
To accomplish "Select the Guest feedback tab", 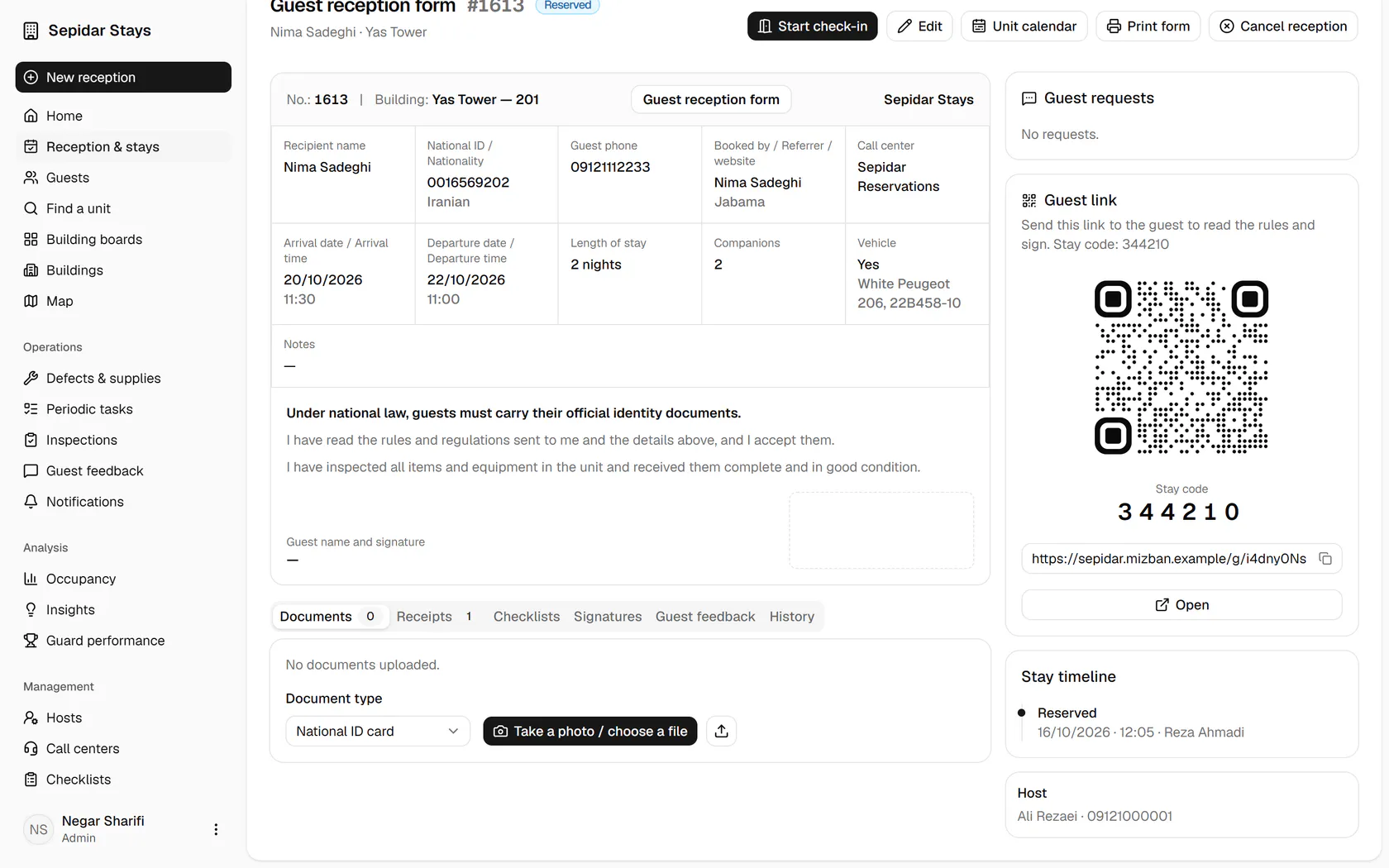I will click(705, 617).
